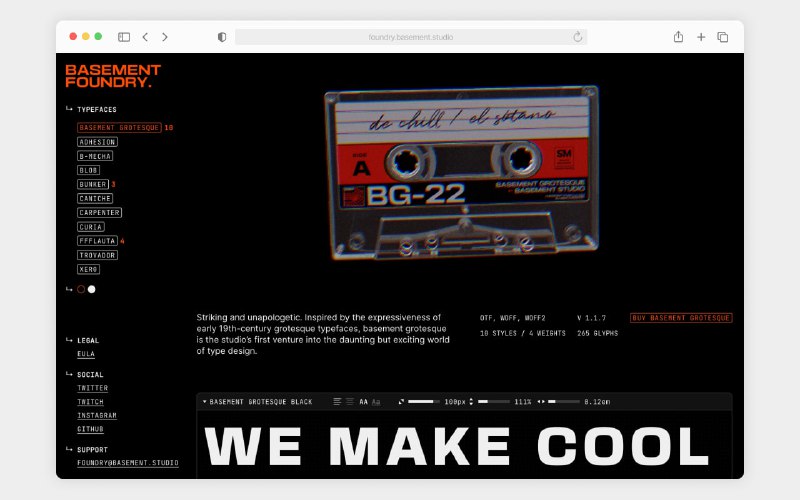Adjust the font size slider

point(423,402)
